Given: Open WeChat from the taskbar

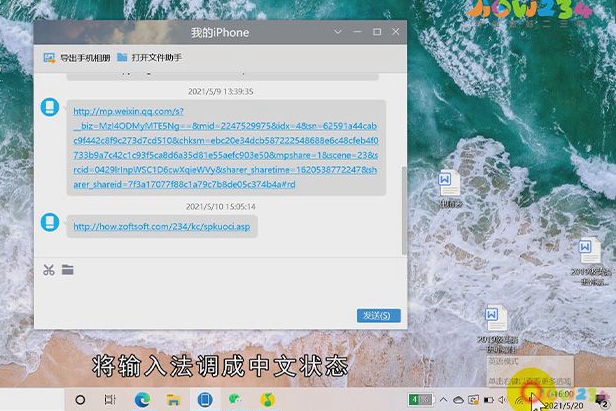Looking at the screenshot, I should point(235,400).
